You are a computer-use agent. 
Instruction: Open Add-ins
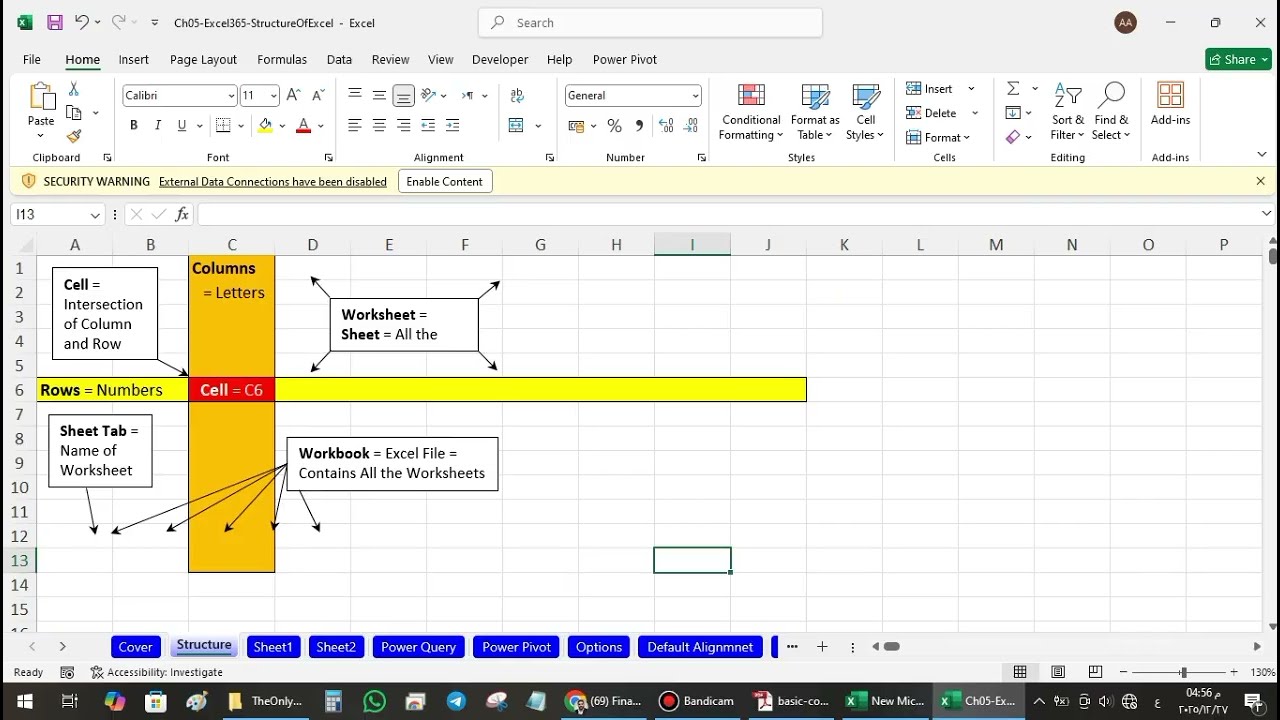tap(1170, 104)
